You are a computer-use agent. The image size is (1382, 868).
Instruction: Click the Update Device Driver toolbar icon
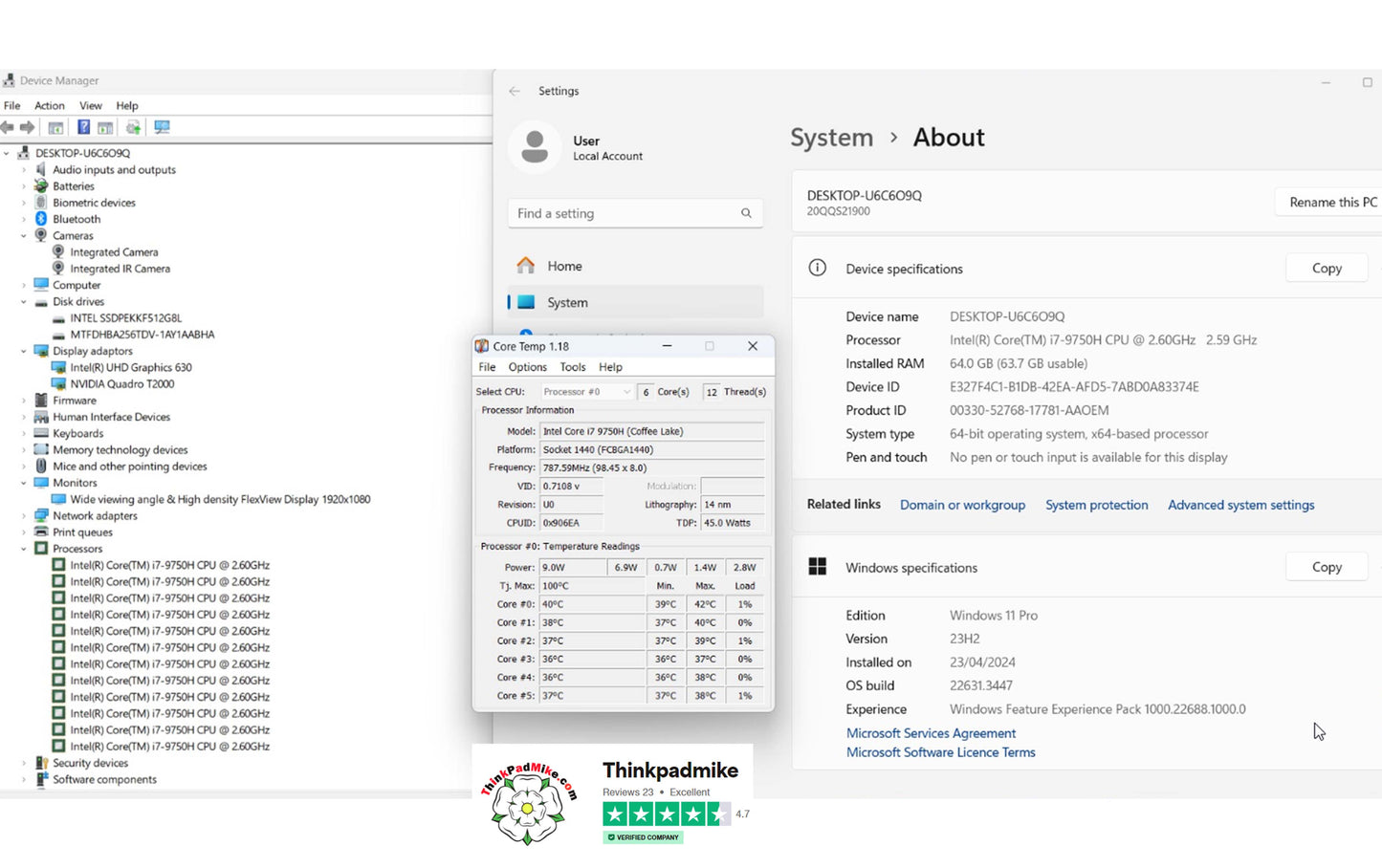tap(133, 127)
